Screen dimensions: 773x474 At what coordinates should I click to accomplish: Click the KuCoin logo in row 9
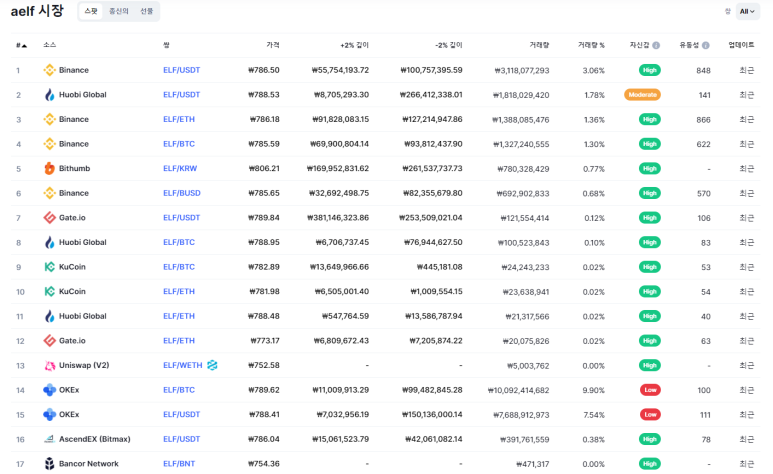click(49, 267)
